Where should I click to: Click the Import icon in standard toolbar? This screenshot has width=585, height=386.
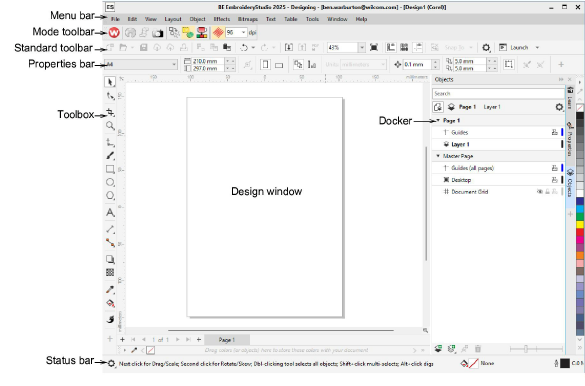point(288,47)
